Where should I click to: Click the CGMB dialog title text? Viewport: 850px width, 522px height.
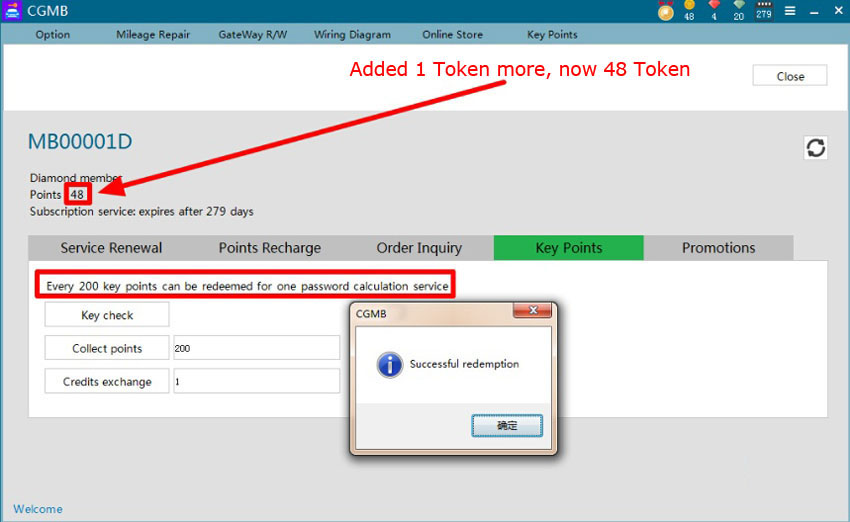(x=371, y=313)
